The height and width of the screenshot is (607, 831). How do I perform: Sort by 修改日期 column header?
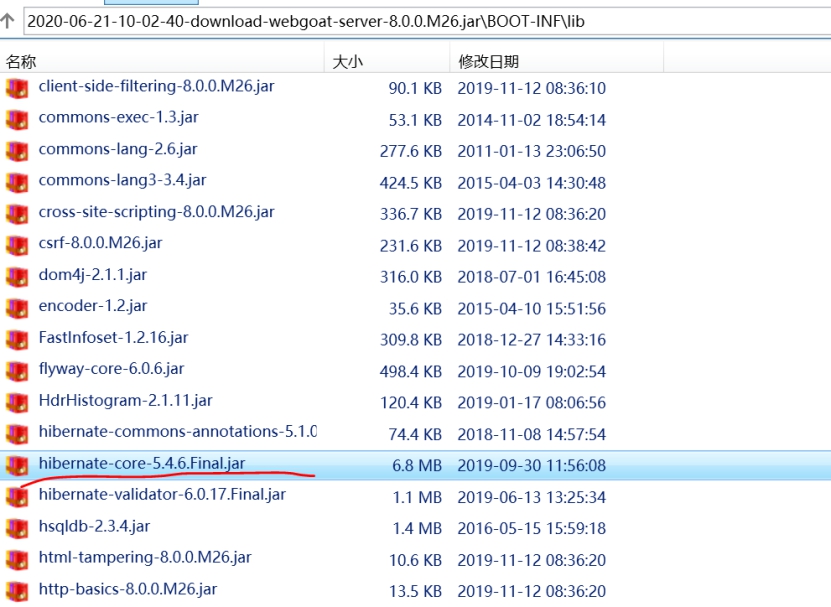556,61
